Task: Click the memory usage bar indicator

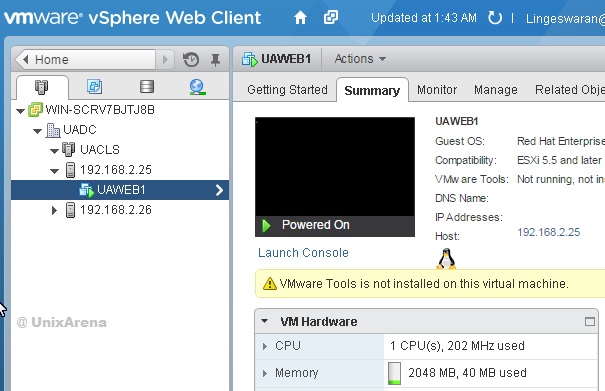Action: coord(394,373)
